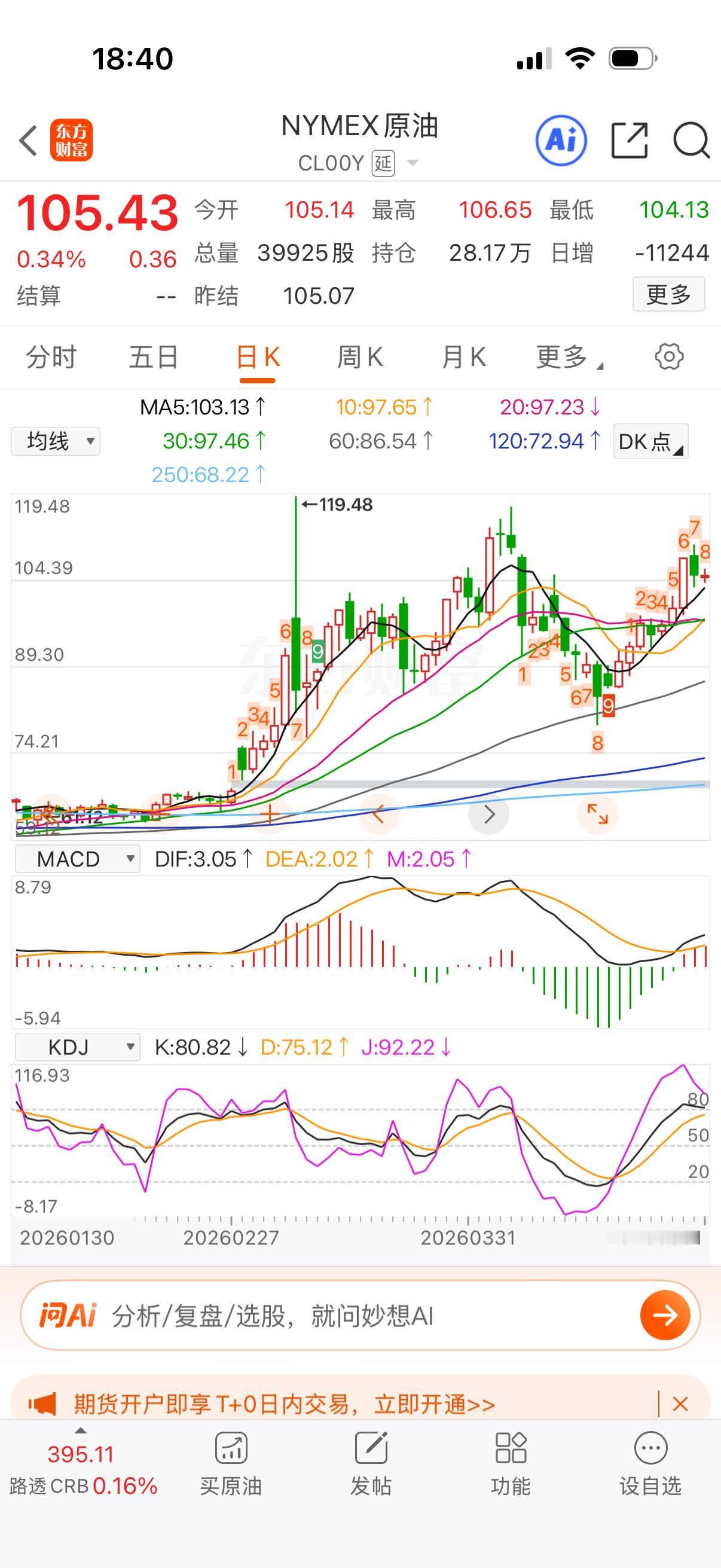Tap the 119.48 high price marker
Image resolution: width=721 pixels, height=1568 pixels.
337,505
